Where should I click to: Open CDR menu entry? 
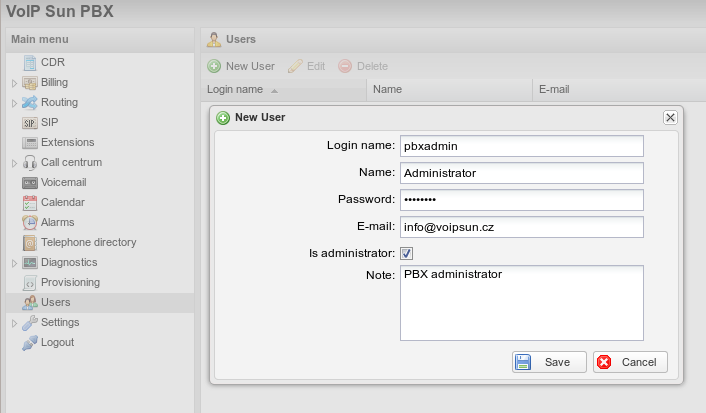click(53, 62)
